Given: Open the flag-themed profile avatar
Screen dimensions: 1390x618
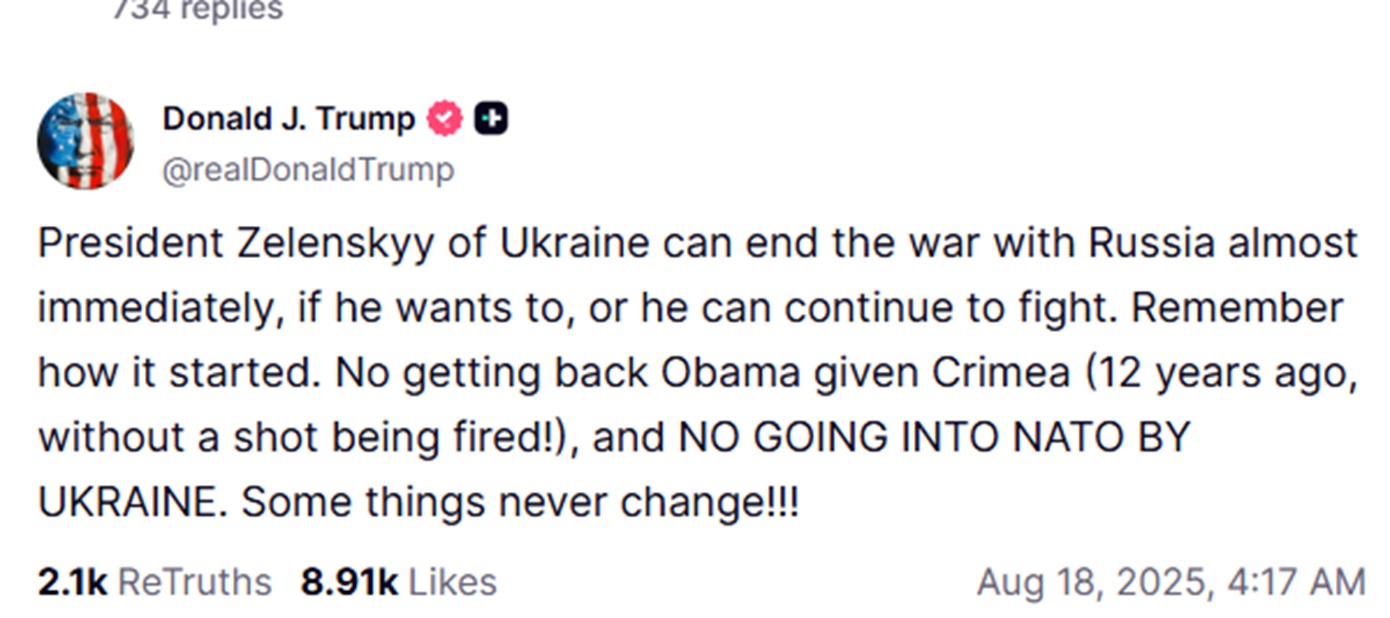Looking at the screenshot, I should [85, 141].
